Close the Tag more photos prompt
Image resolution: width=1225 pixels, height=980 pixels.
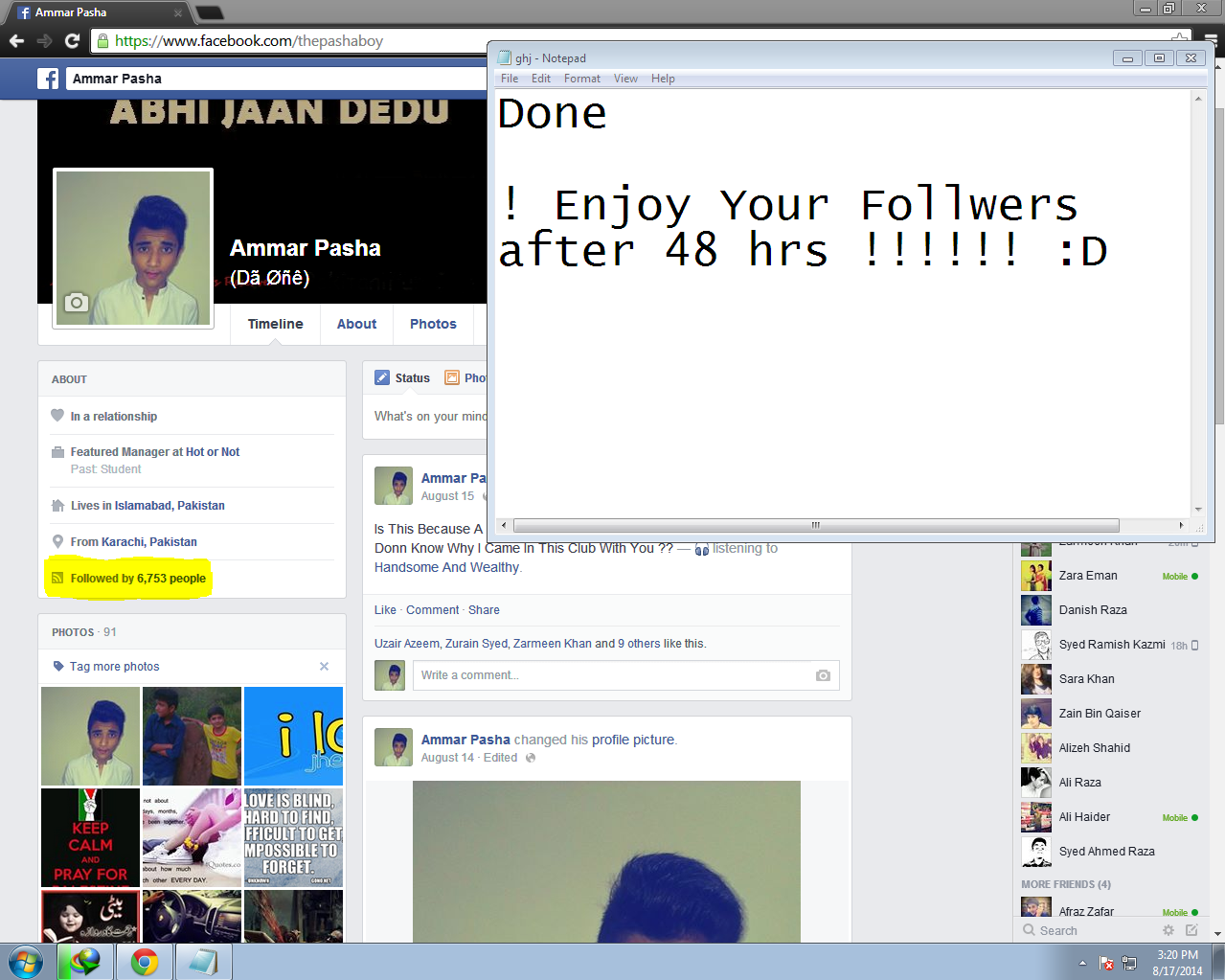click(324, 666)
